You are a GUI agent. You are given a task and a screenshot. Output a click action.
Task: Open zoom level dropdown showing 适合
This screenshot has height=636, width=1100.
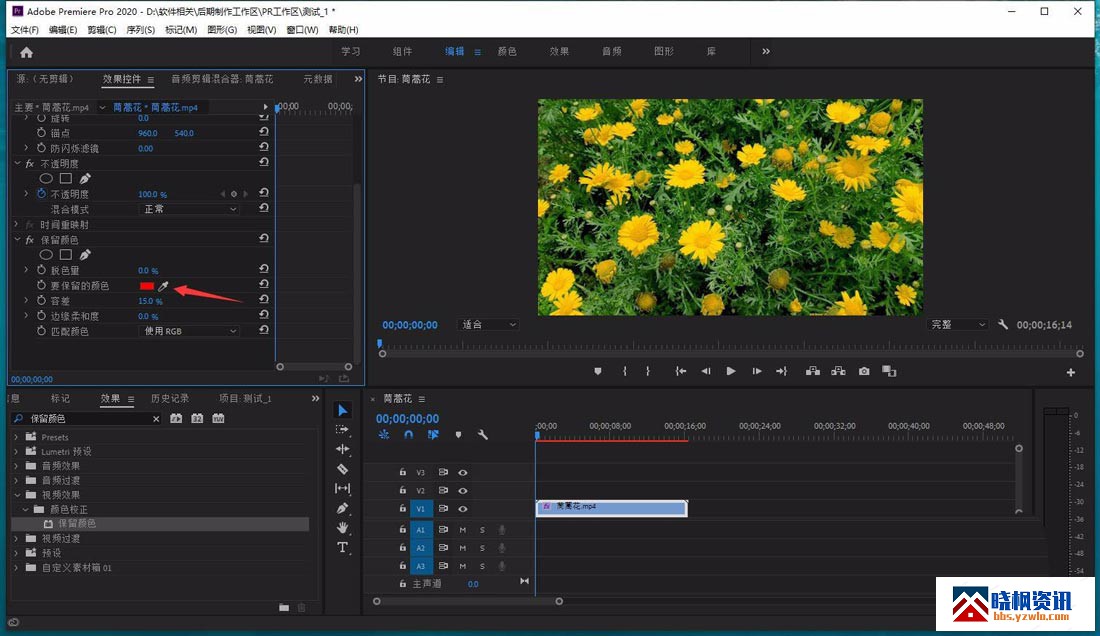tap(488, 325)
